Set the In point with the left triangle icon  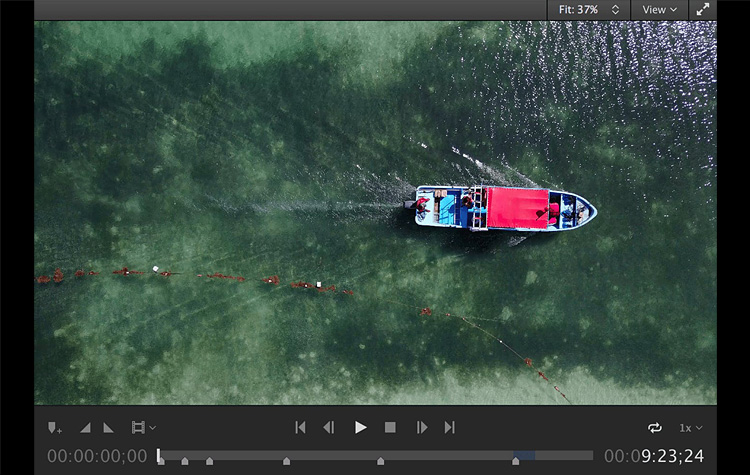tap(86, 428)
